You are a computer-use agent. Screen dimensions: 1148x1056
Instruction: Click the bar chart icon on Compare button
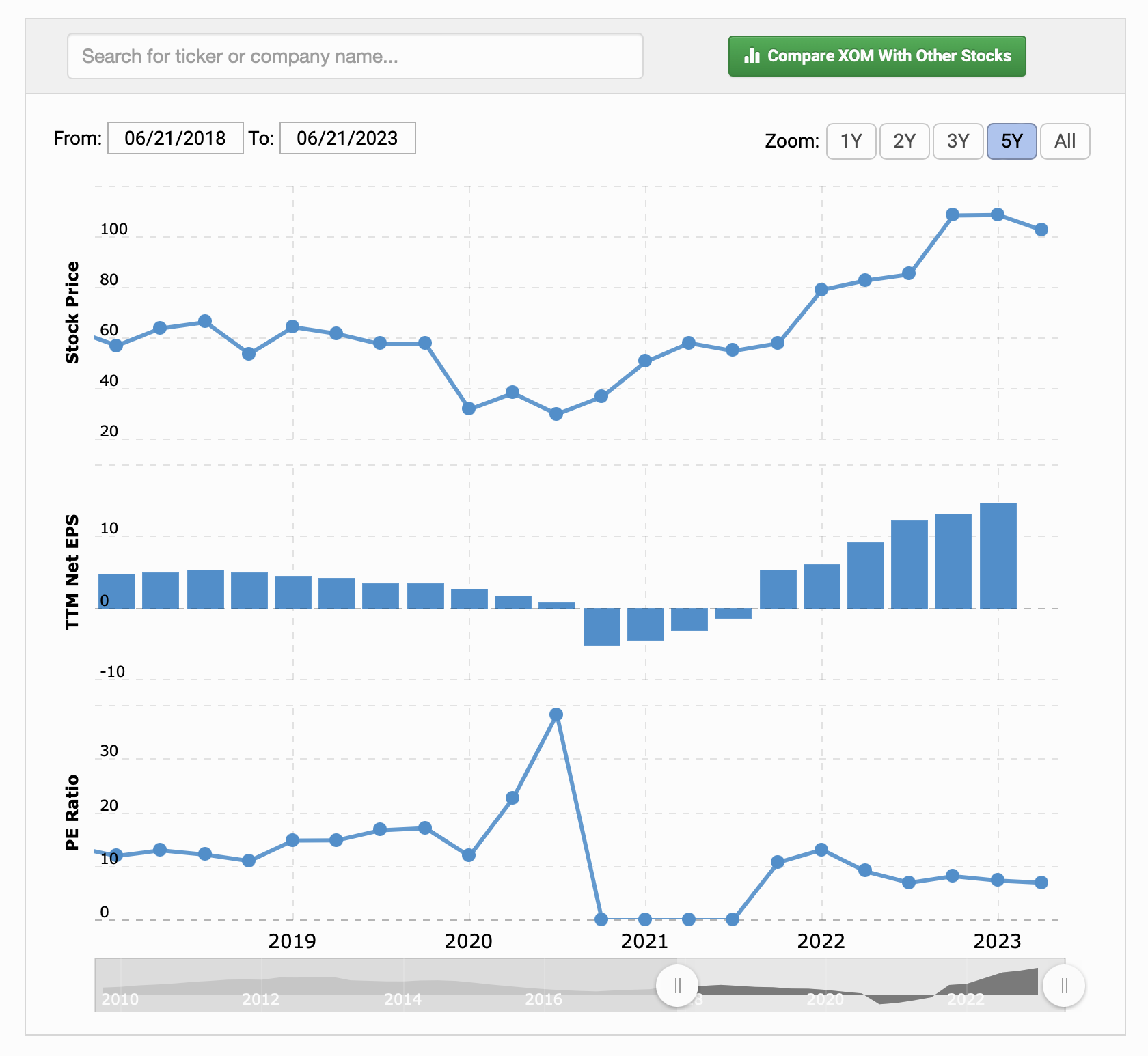click(752, 56)
